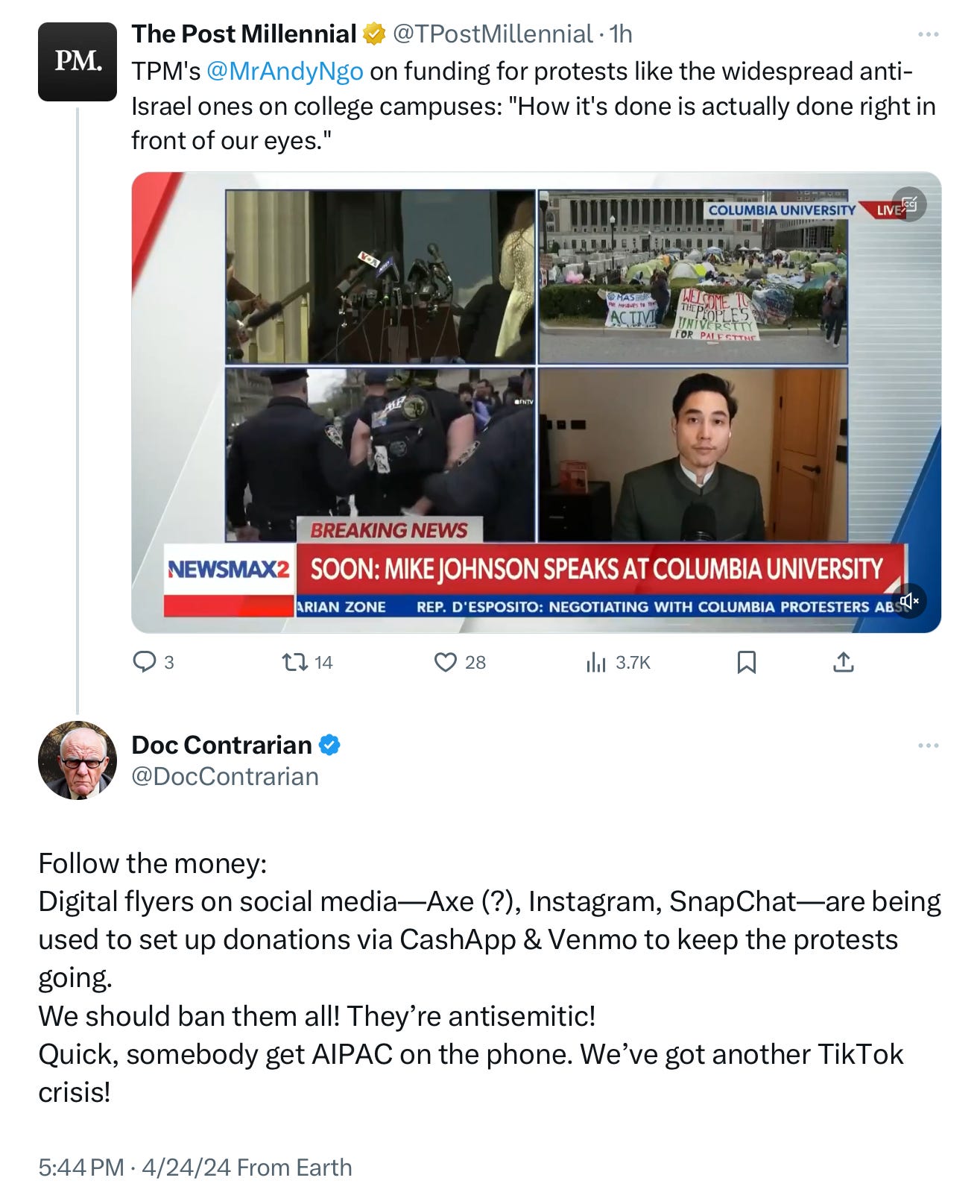Open more options on Doc Contrarian tweet
Image resolution: width=980 pixels, height=1204 pixels.
click(x=928, y=746)
